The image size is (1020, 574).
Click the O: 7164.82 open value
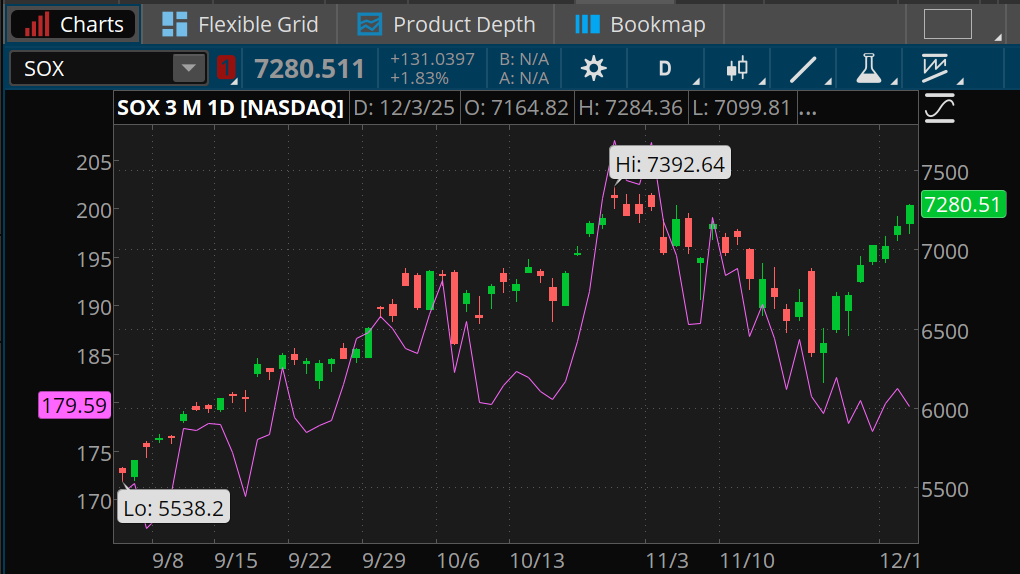tap(517, 107)
